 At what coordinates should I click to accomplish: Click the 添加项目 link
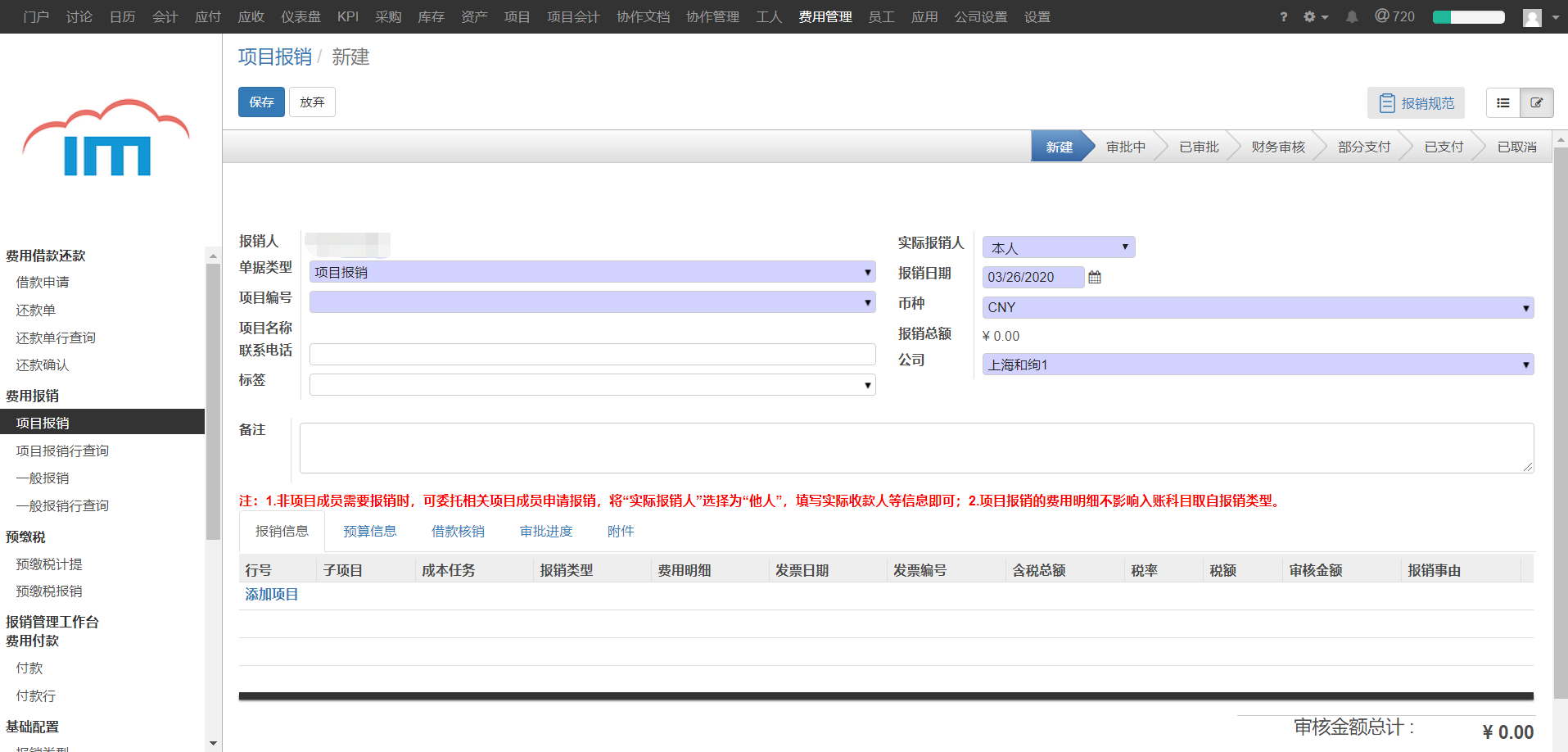point(272,595)
